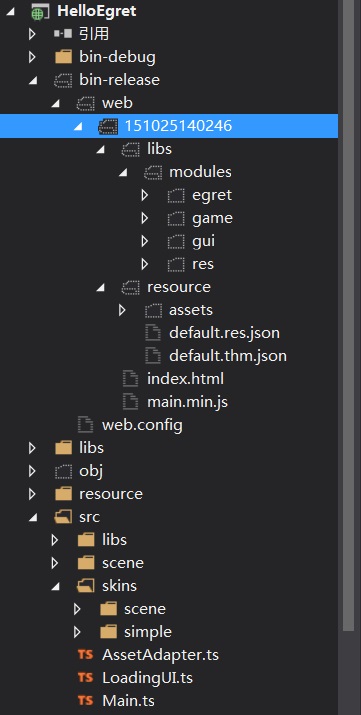Select the web folder label

click(x=117, y=103)
